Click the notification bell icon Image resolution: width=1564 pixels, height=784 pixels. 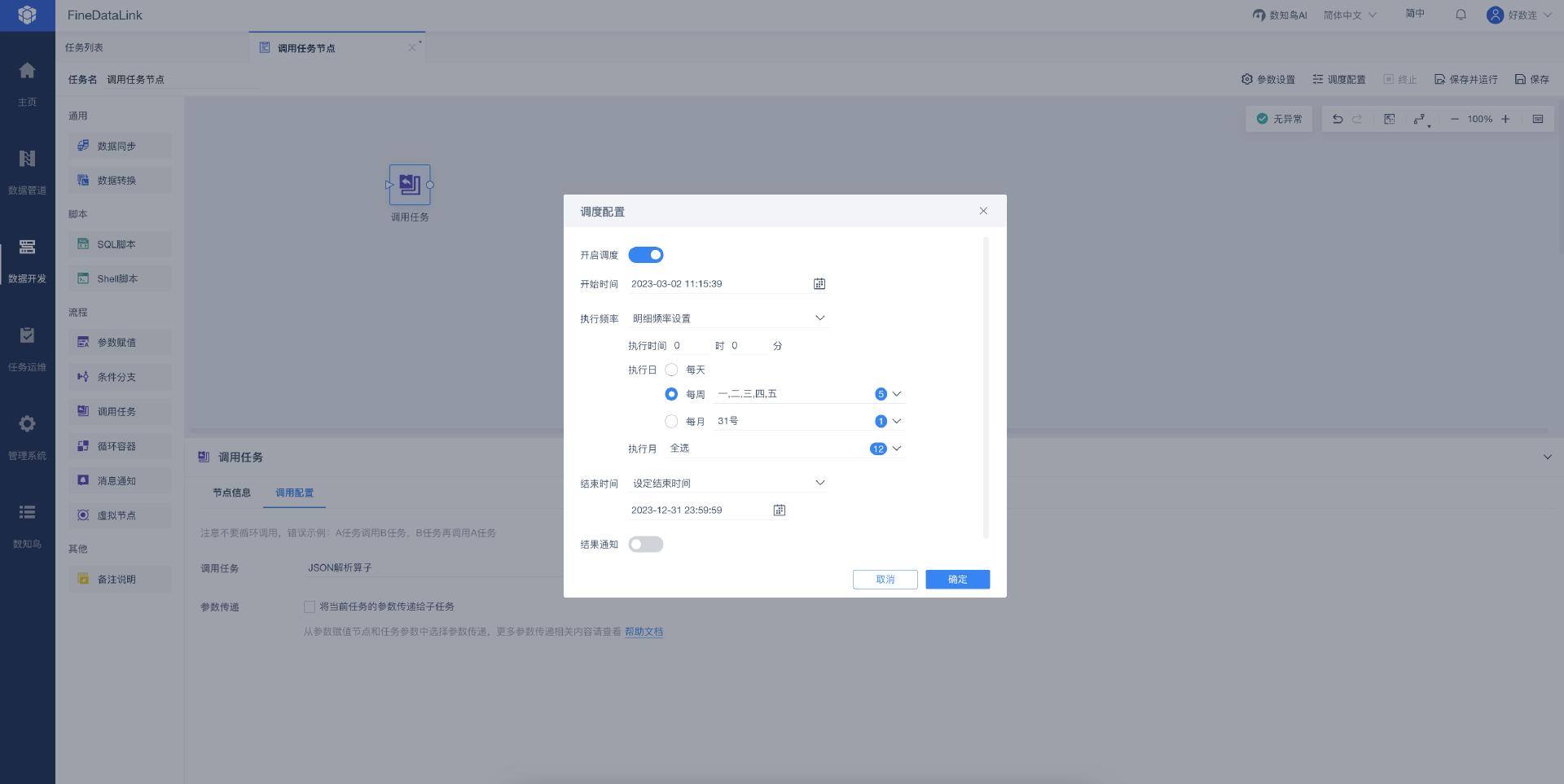coord(1461,15)
